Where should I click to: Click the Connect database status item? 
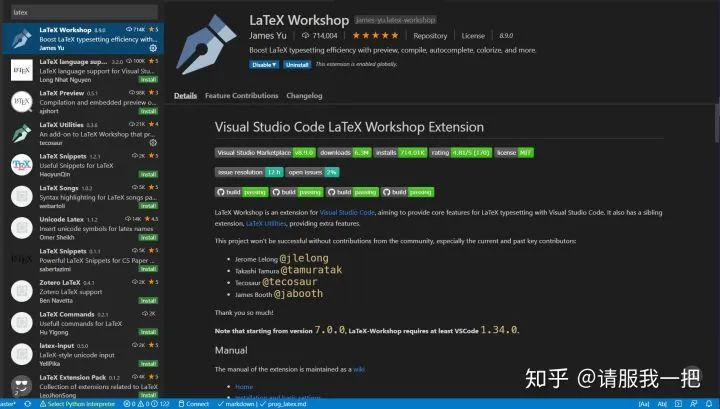point(193,404)
